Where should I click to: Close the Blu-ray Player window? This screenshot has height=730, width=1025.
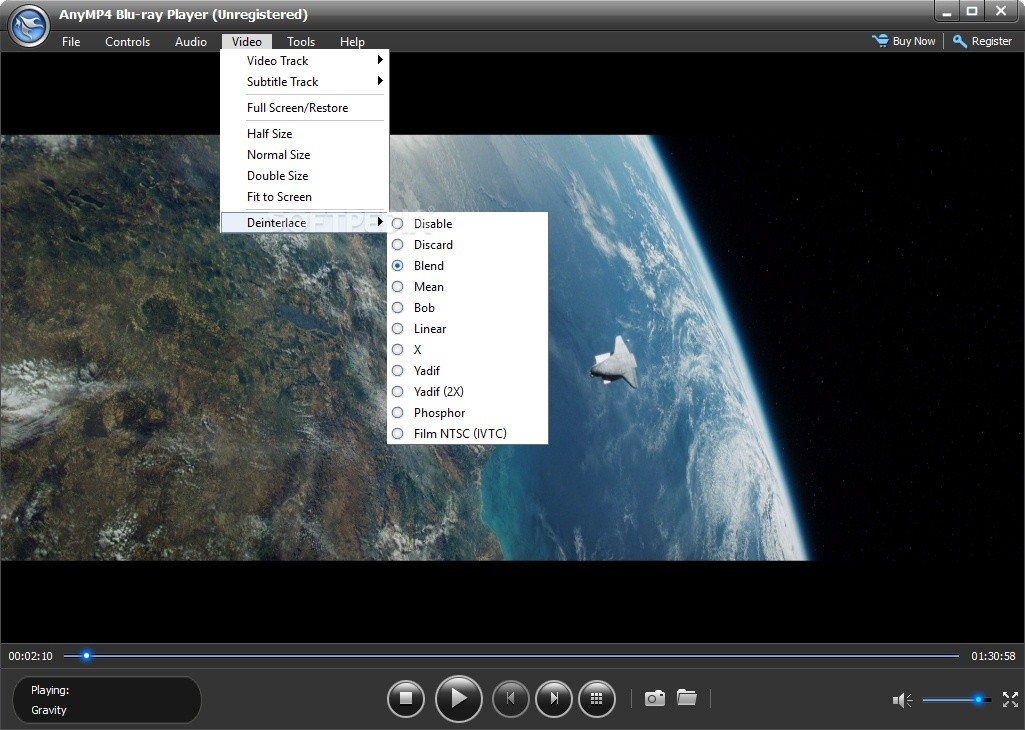1001,11
